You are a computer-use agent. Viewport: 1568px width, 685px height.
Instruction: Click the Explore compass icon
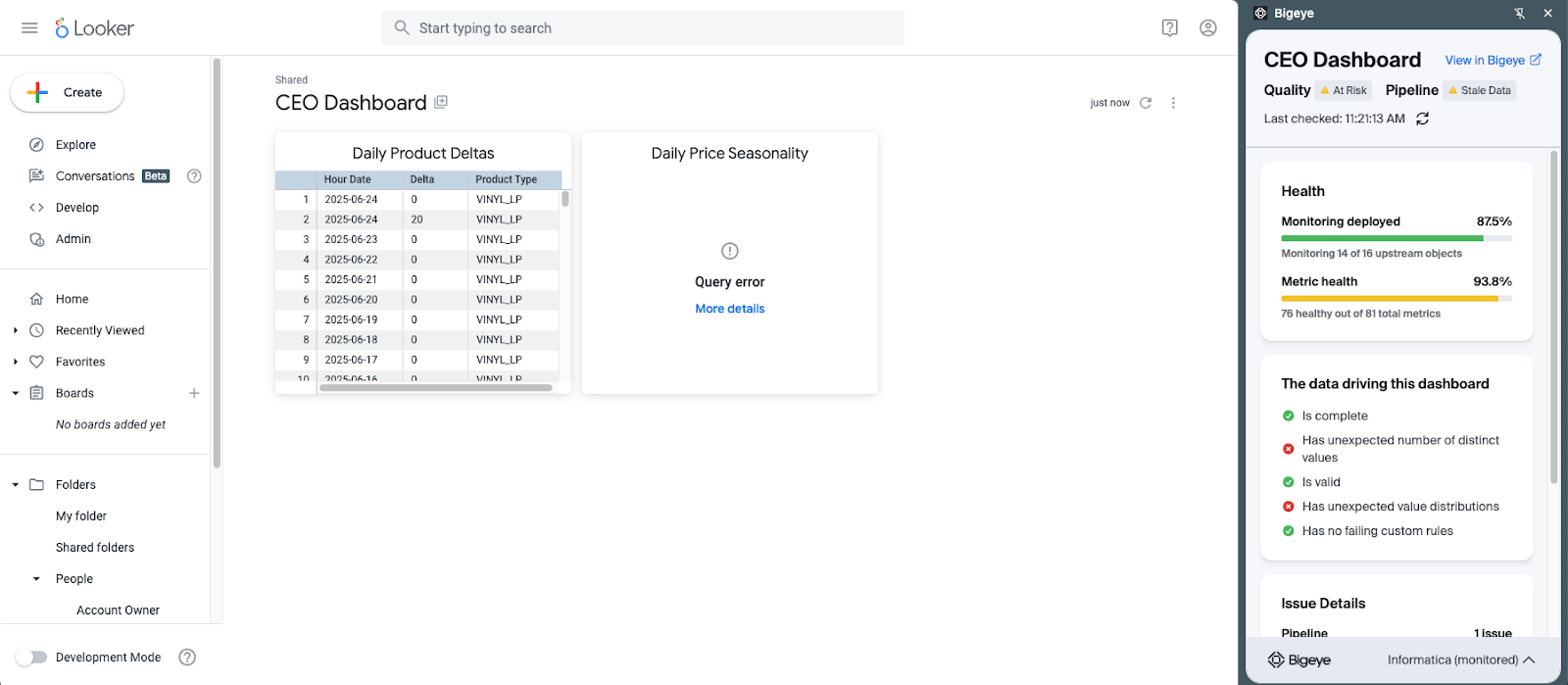pos(36,145)
